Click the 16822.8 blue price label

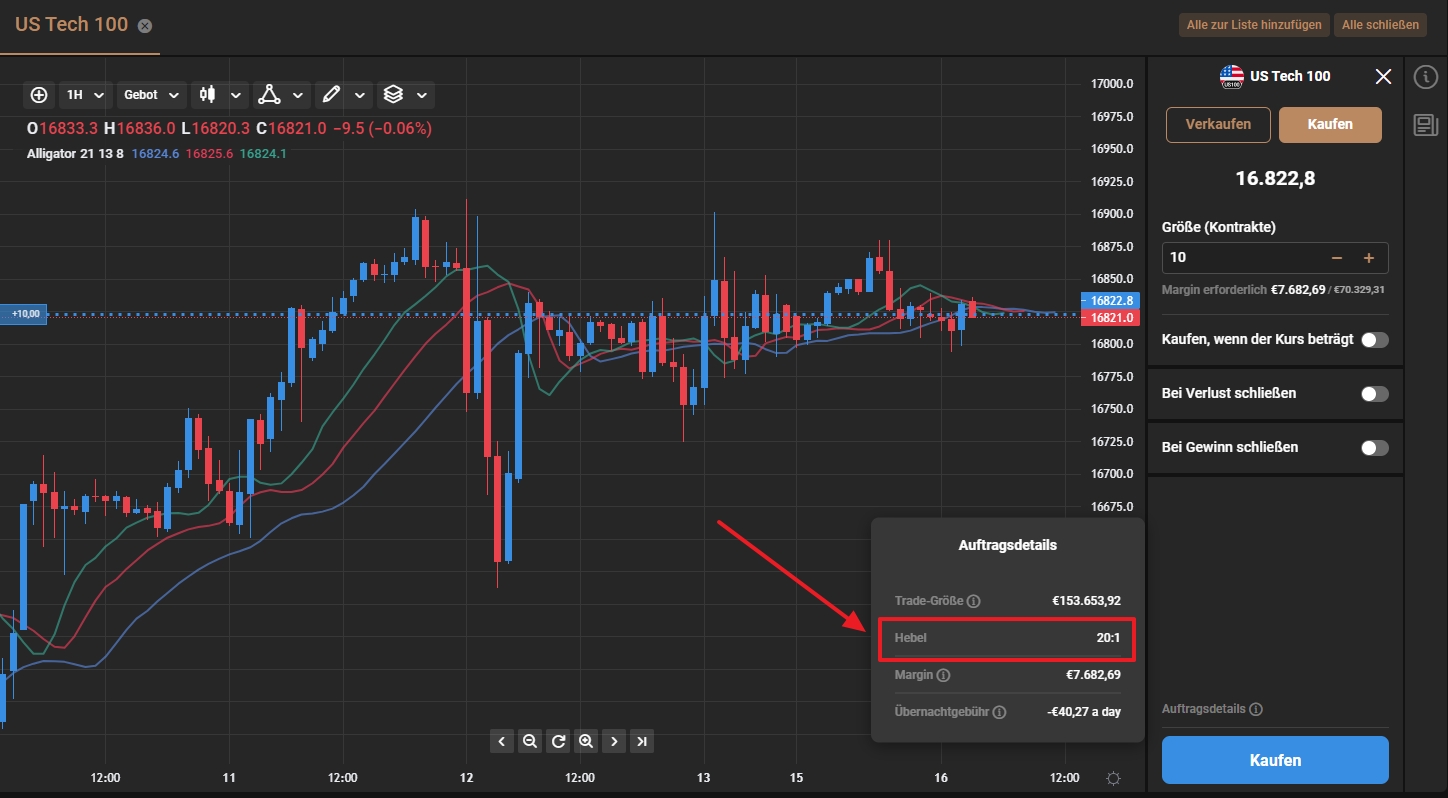click(1112, 301)
